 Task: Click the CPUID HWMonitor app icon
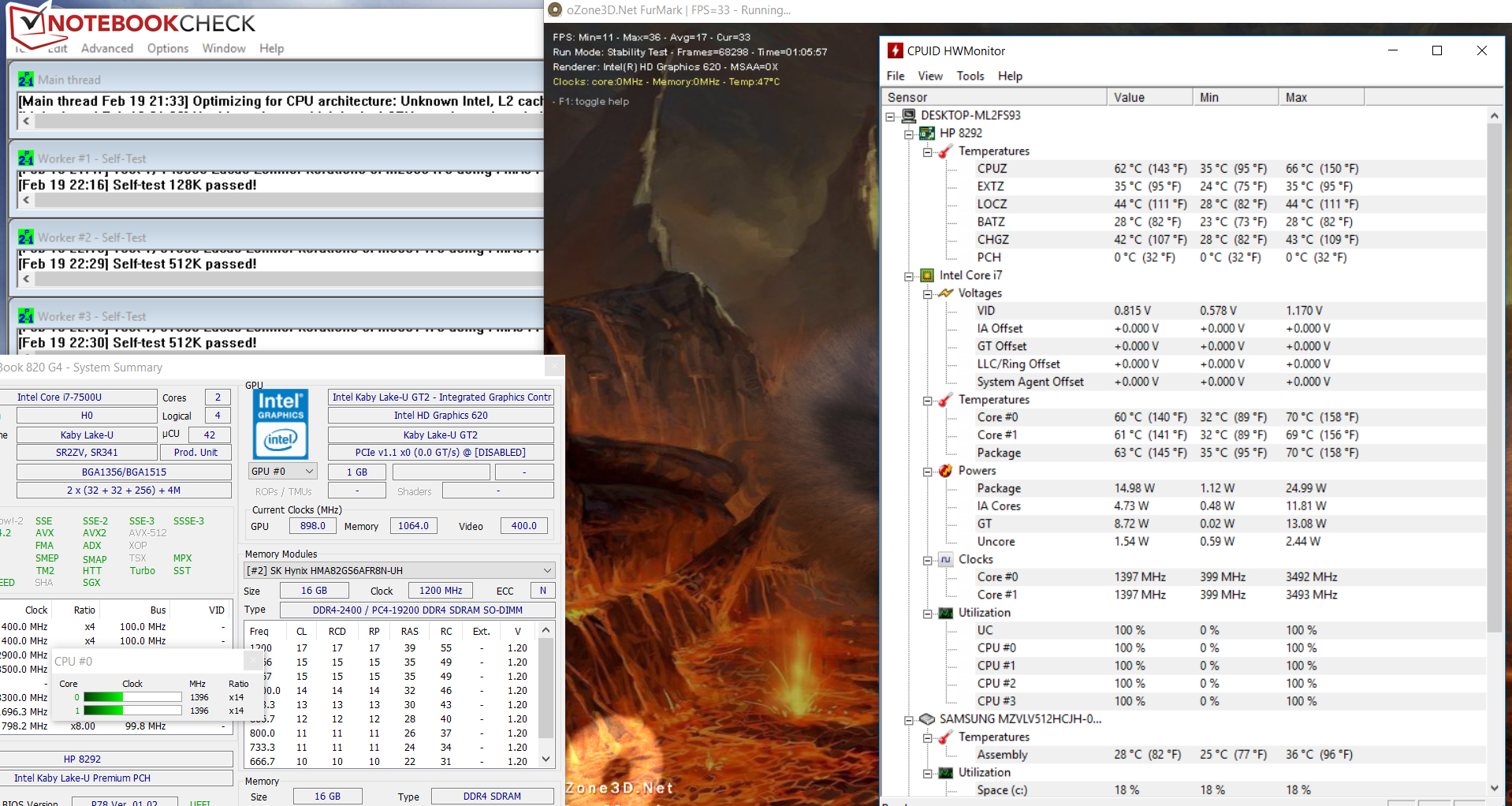coord(895,50)
